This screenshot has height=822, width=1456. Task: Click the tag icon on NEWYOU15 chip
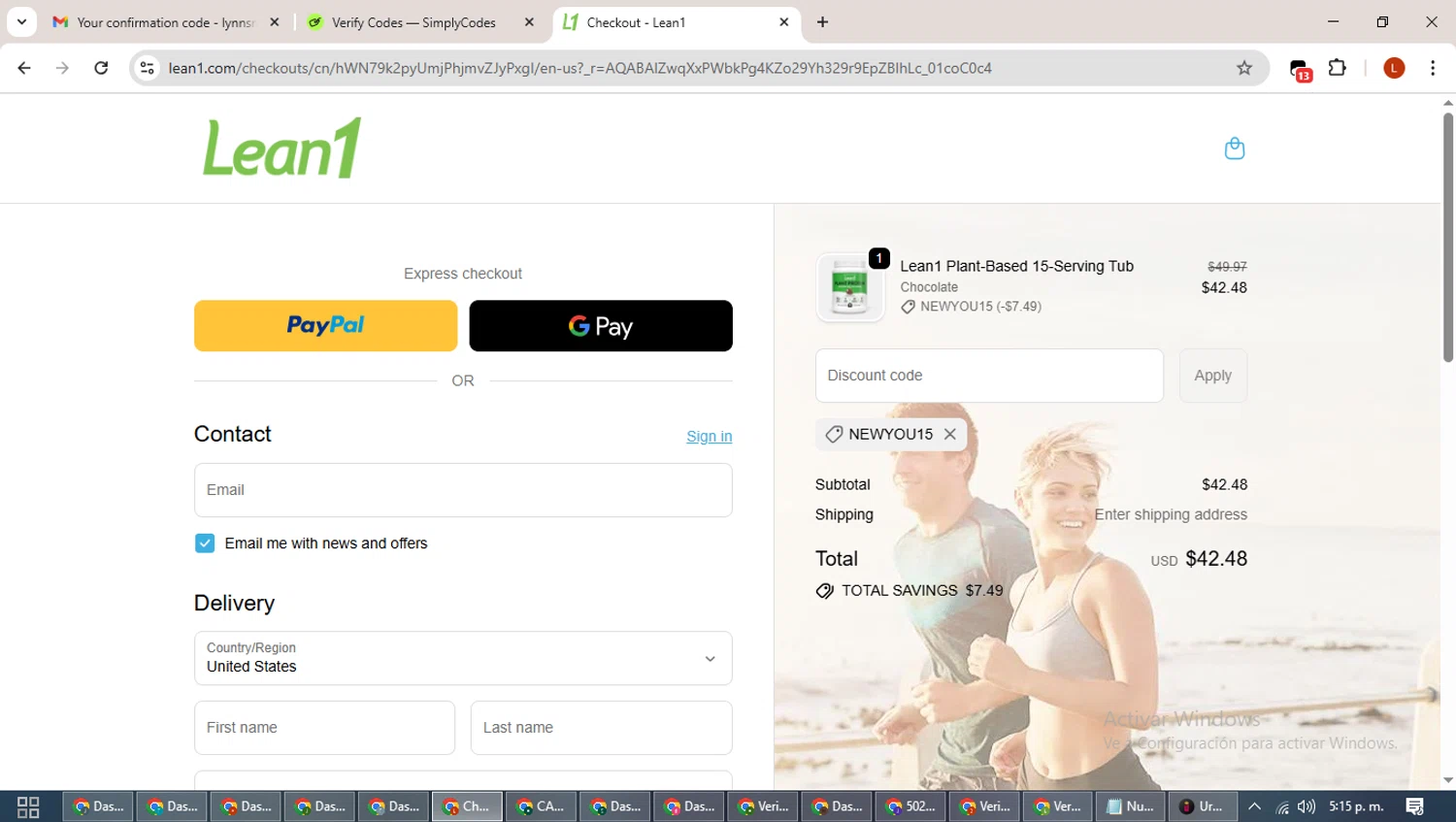pos(833,434)
